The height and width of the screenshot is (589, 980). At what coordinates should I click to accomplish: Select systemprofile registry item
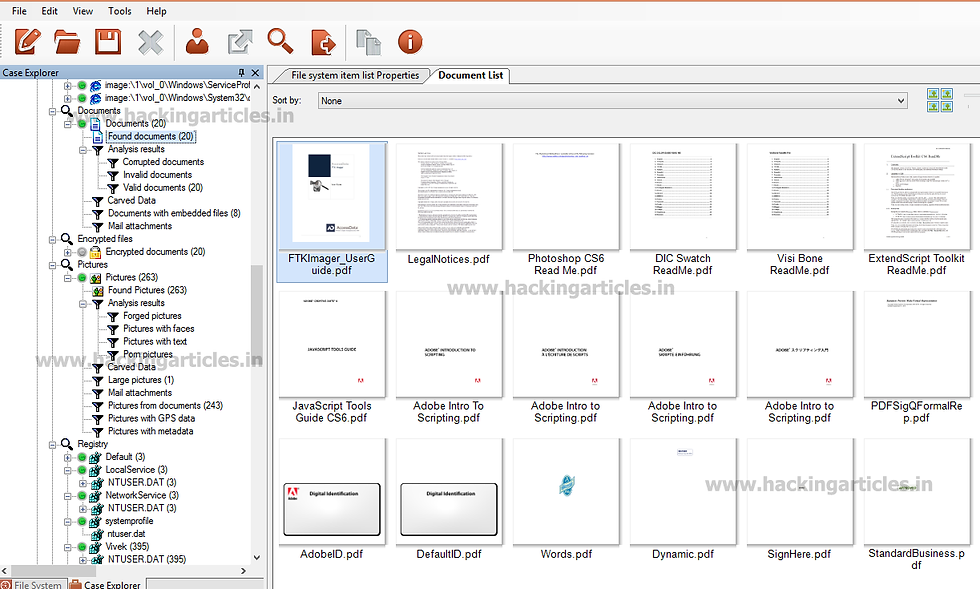(x=129, y=521)
